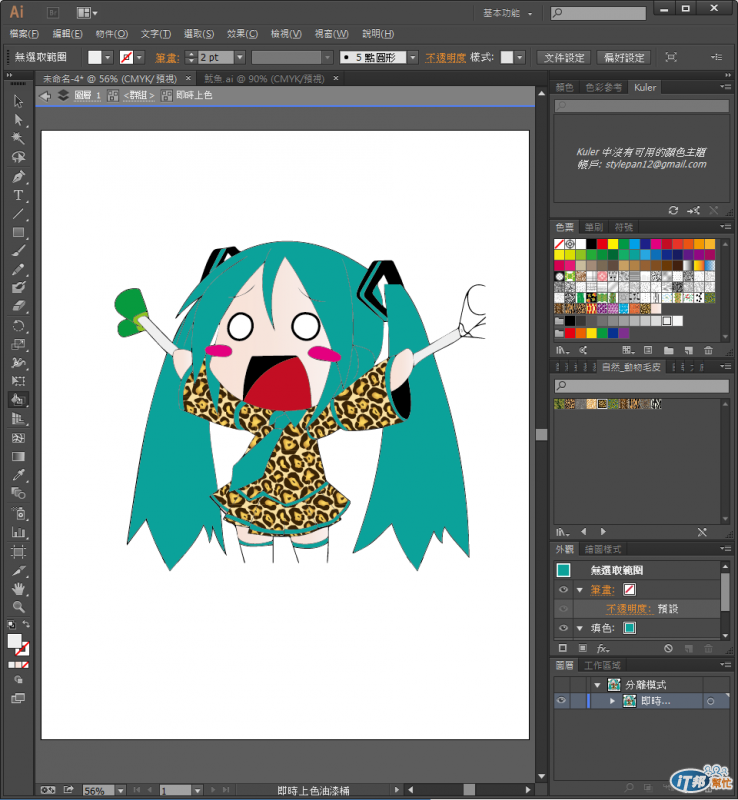
Task: Select the Lasso tool
Action: point(18,157)
